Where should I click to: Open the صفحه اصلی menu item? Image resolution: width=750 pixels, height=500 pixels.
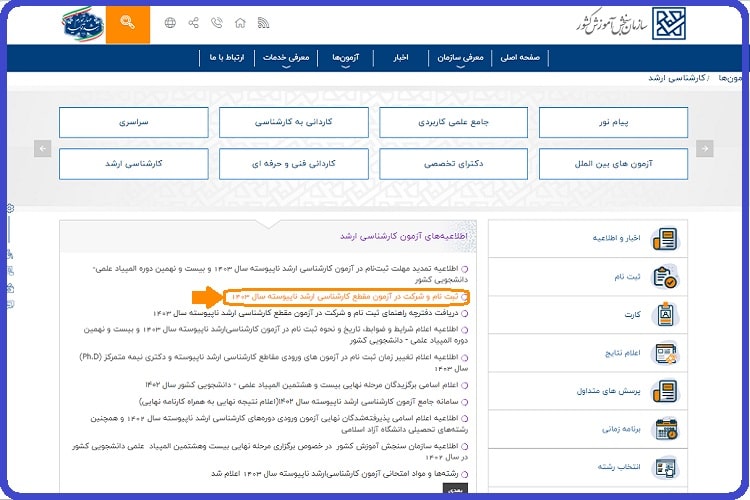point(520,58)
